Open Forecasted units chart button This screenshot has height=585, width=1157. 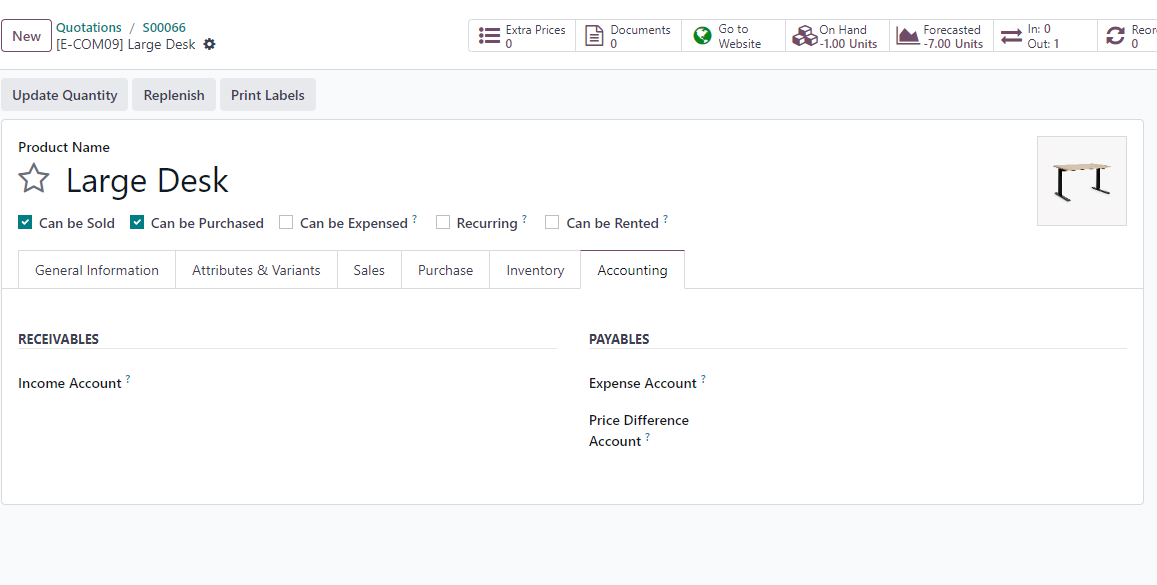point(942,36)
